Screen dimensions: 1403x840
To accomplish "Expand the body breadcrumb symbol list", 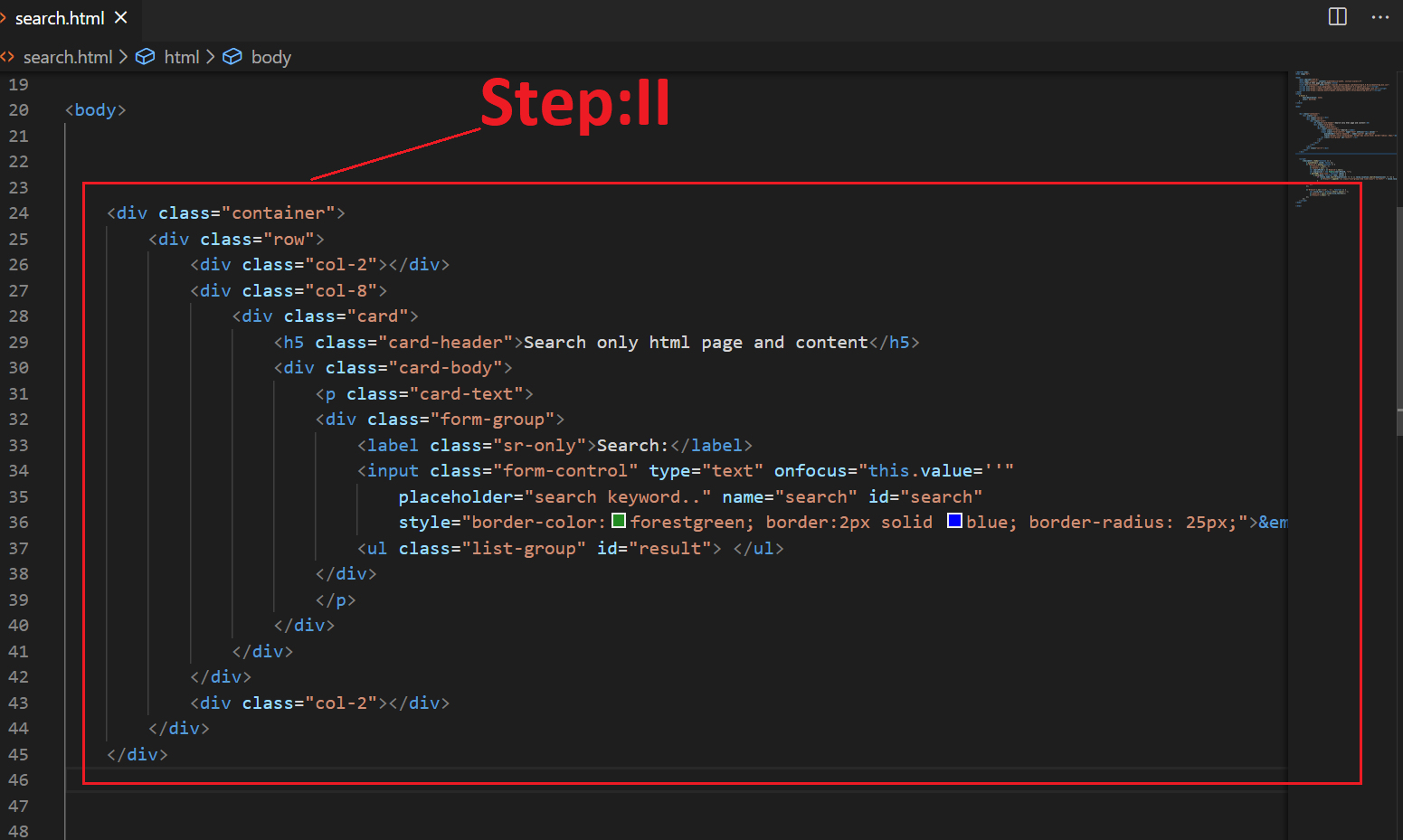I will 270,57.
